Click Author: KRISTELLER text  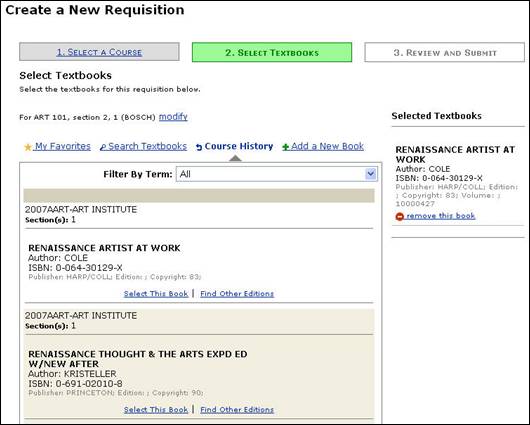72,374
